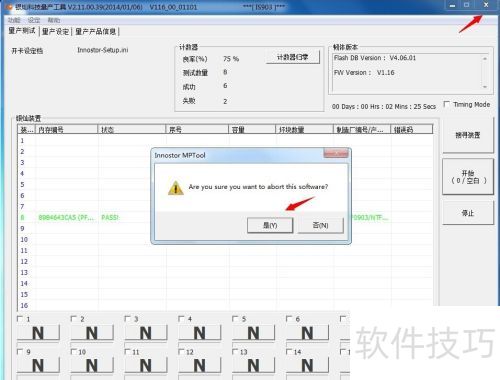Viewport: 500px width, 380px height.
Task: Click the 搜寻装置 search device button
Action: pyautogui.click(x=468, y=135)
